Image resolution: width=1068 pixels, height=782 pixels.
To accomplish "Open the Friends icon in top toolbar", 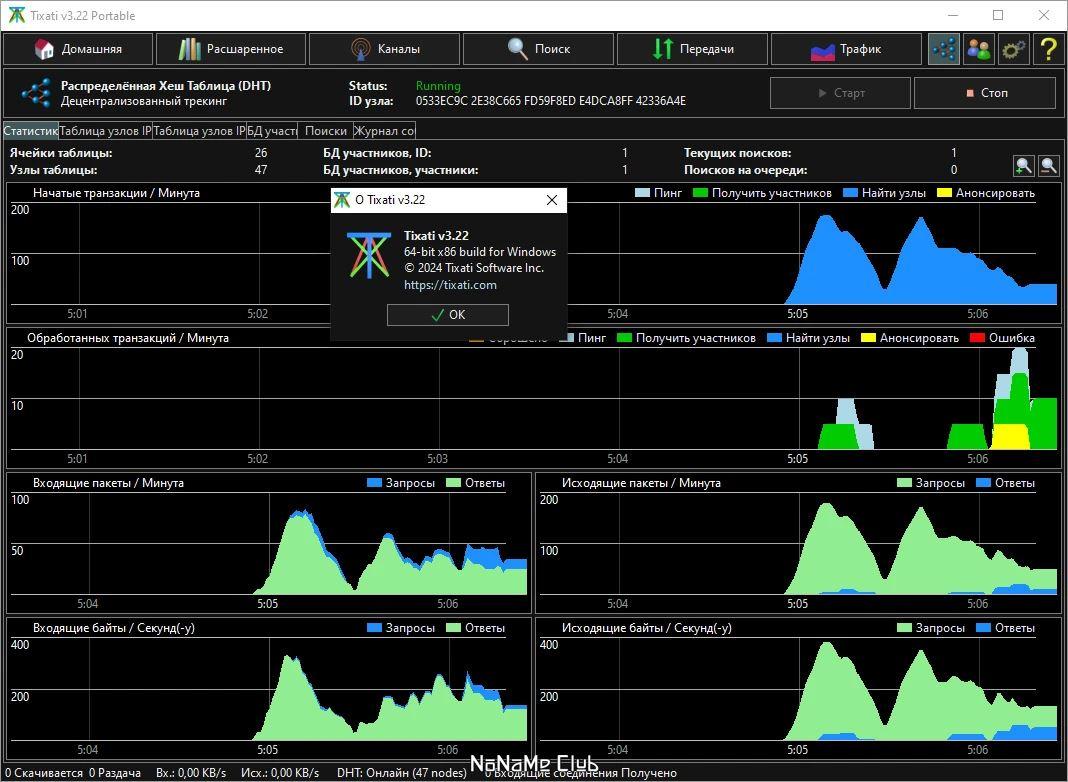I will 979,49.
